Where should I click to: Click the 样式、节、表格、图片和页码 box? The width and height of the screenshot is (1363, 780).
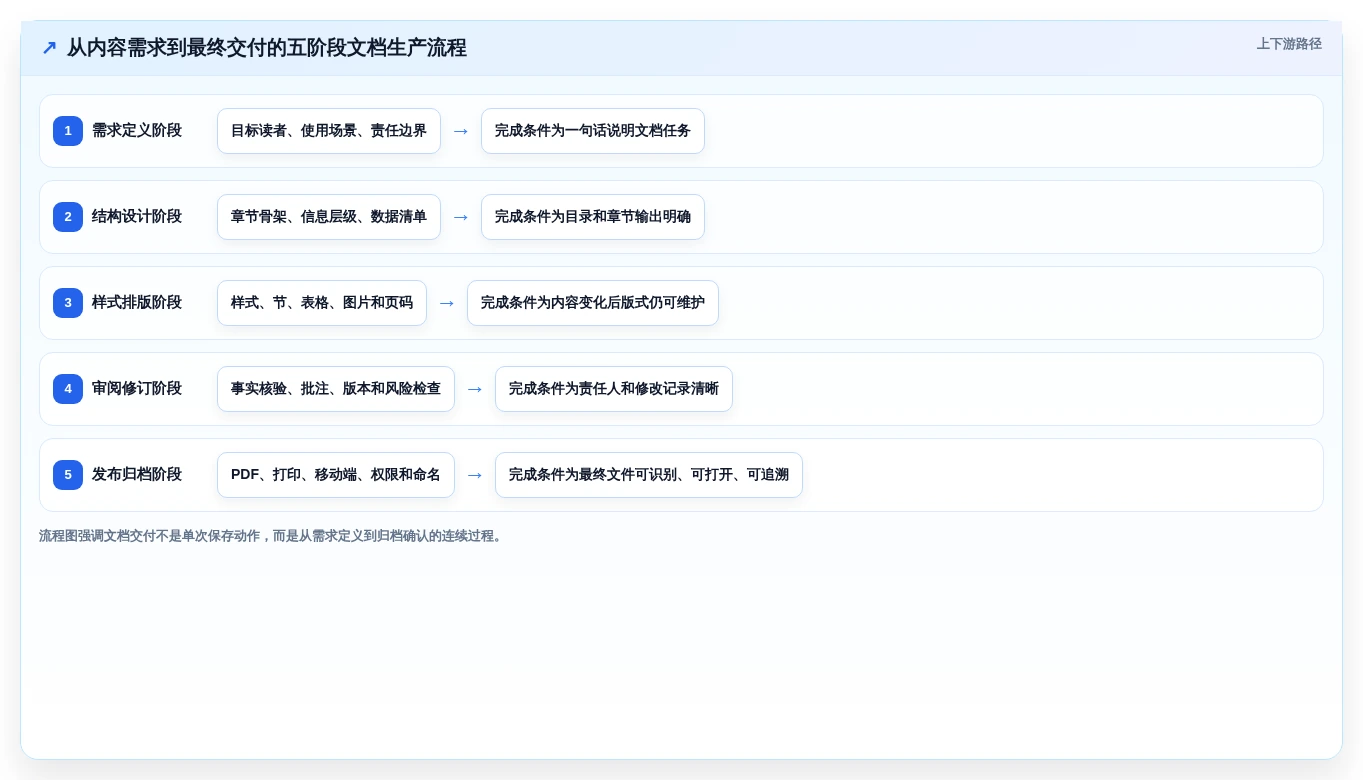pyautogui.click(x=322, y=303)
